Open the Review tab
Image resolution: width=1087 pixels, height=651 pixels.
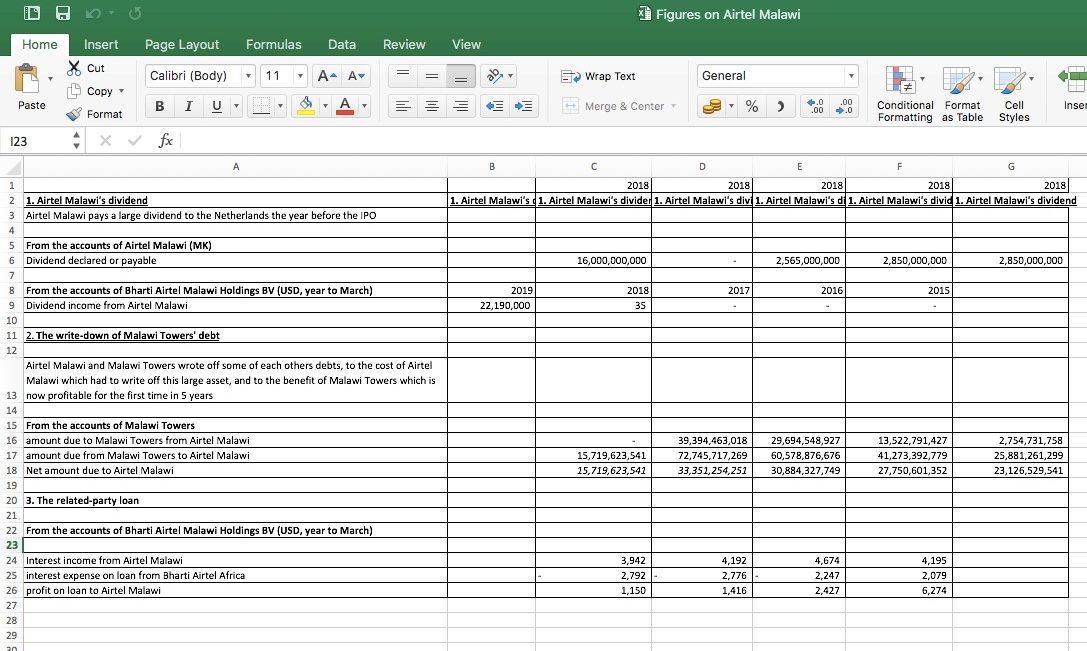point(404,44)
